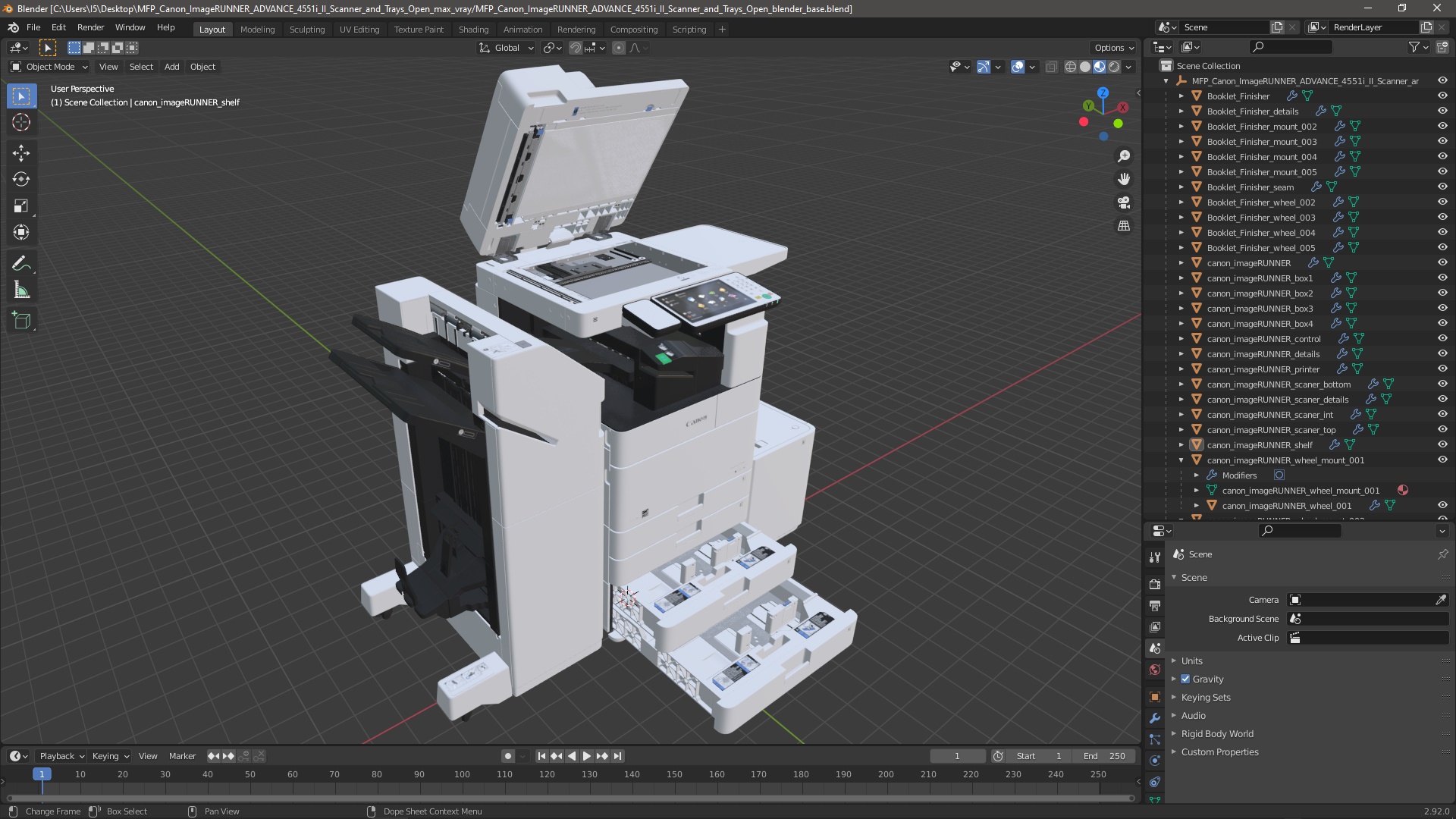
Task: Click the Options button in header
Action: (x=1113, y=47)
